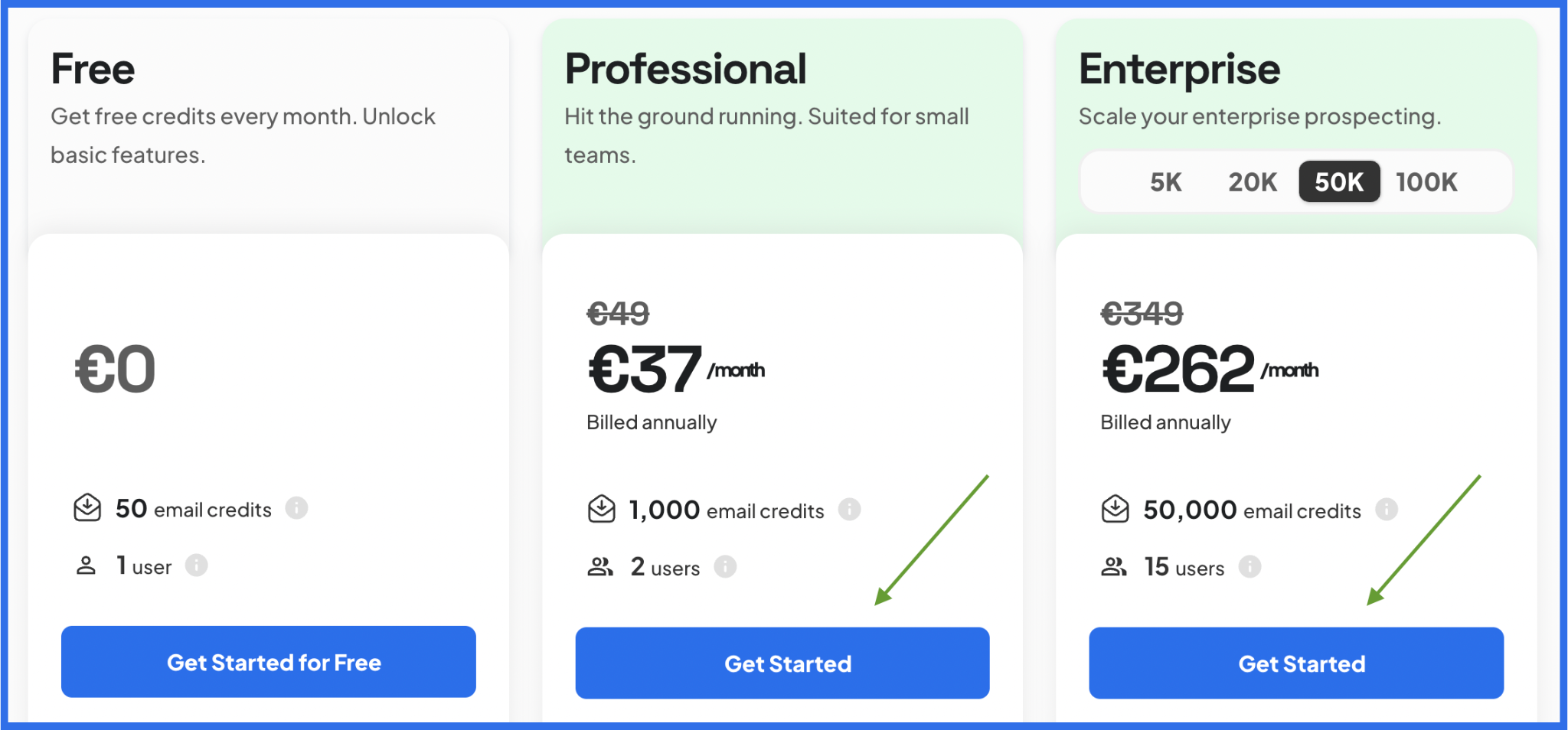
Task: Click info icon next to 50 email credits
Action: click(296, 508)
